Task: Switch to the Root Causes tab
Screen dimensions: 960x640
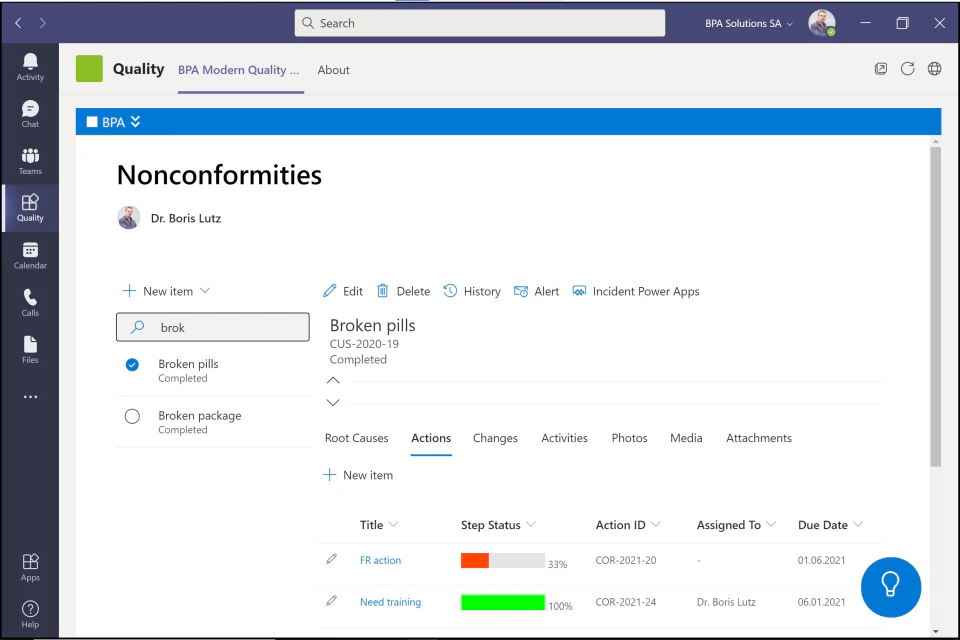Action: pyautogui.click(x=356, y=438)
